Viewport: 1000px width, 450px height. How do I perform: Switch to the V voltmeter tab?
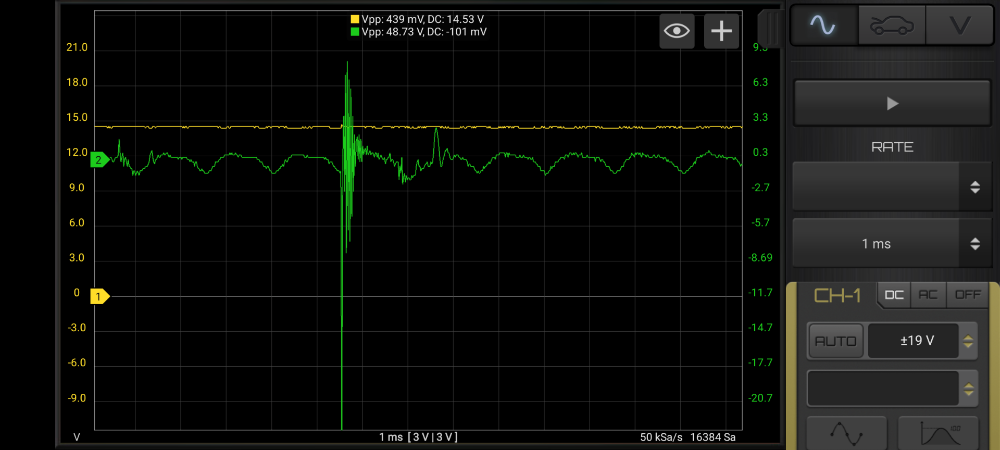click(959, 25)
